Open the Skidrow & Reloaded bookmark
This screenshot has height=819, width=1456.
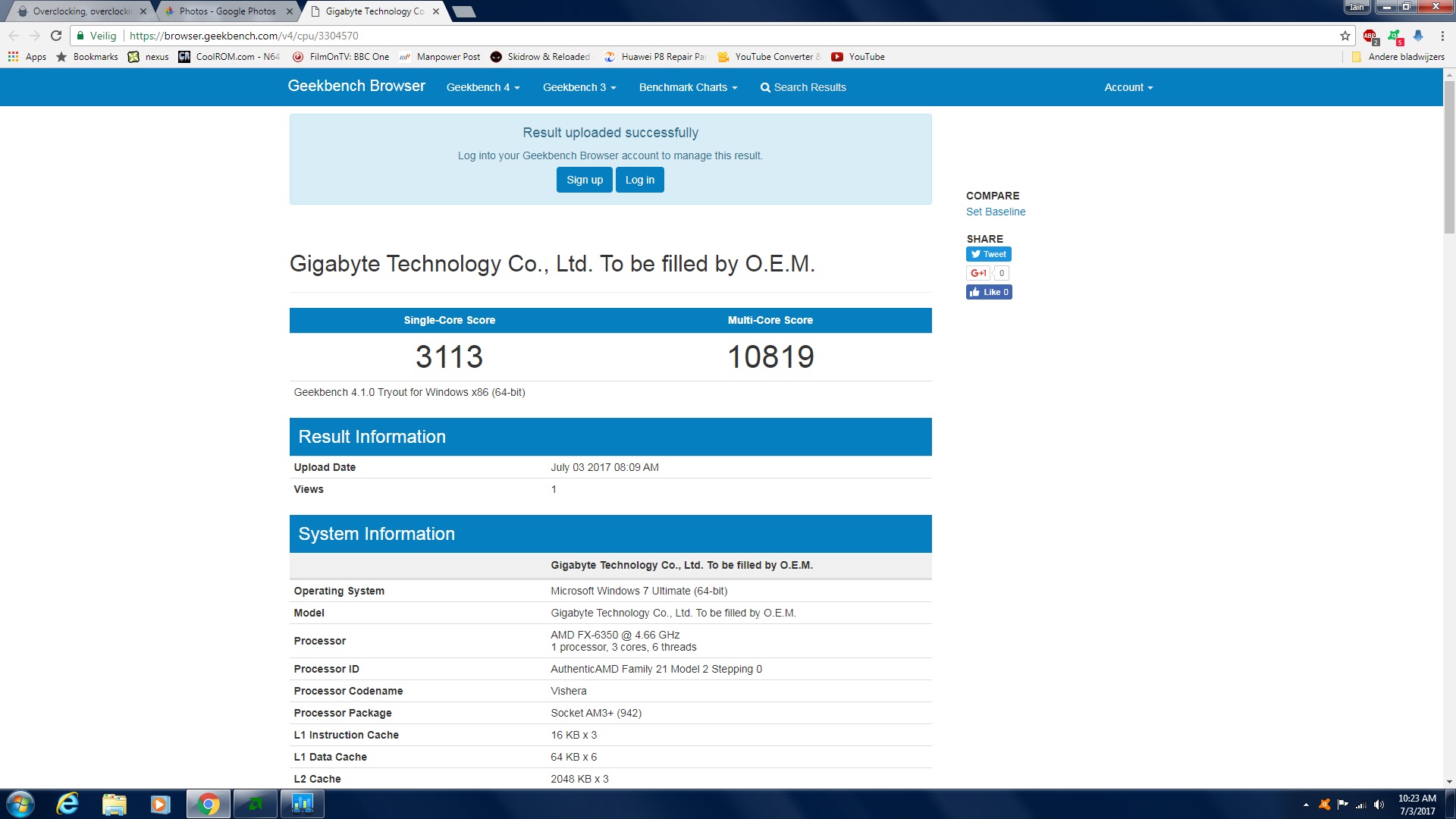(x=540, y=57)
